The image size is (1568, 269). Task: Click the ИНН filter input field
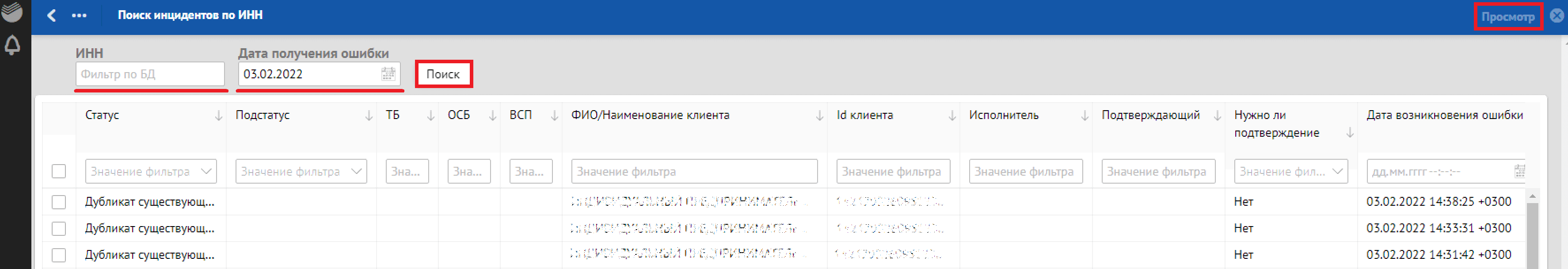pyautogui.click(x=150, y=74)
